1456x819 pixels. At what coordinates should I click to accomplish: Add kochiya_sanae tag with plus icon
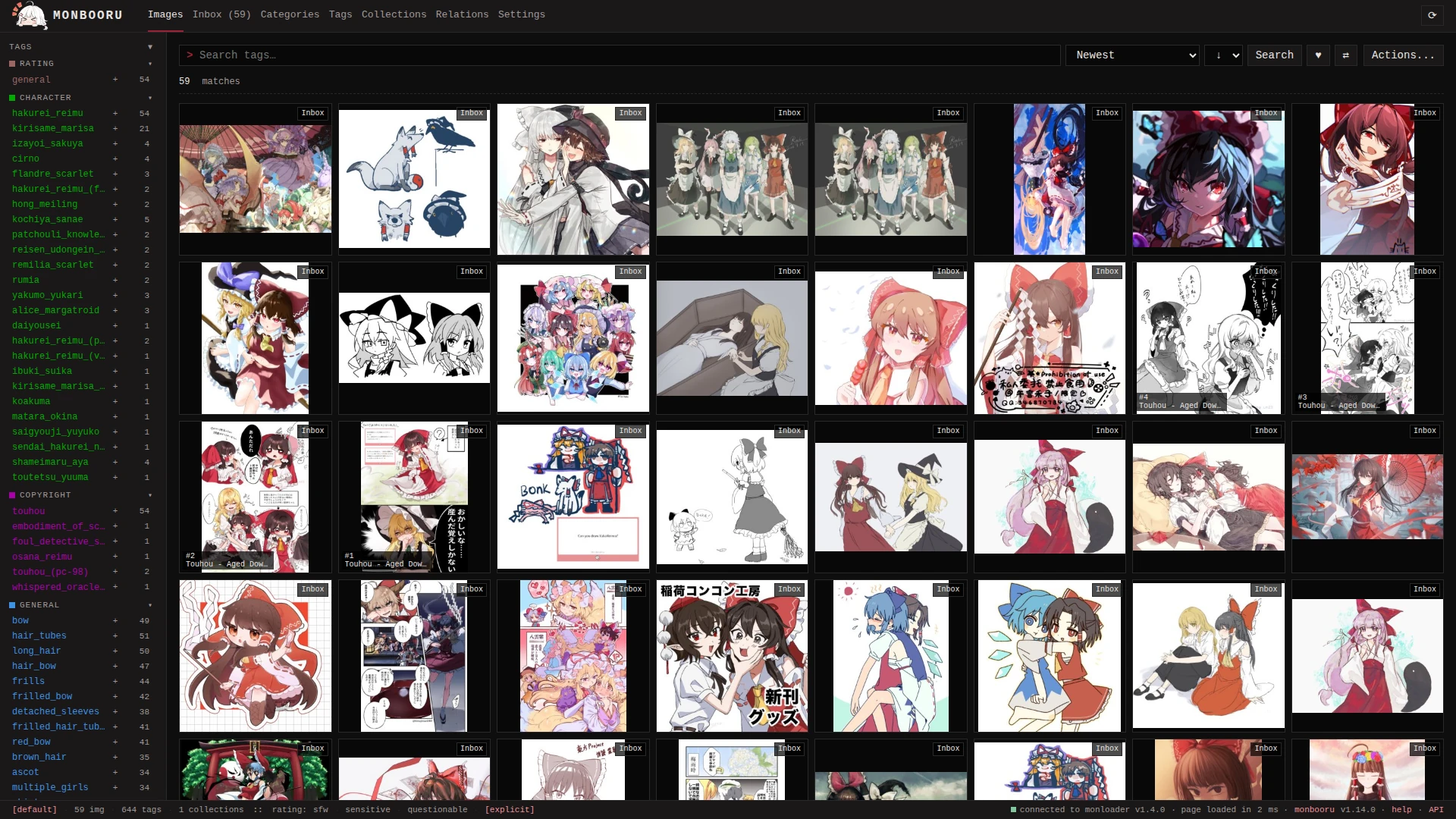click(x=115, y=219)
